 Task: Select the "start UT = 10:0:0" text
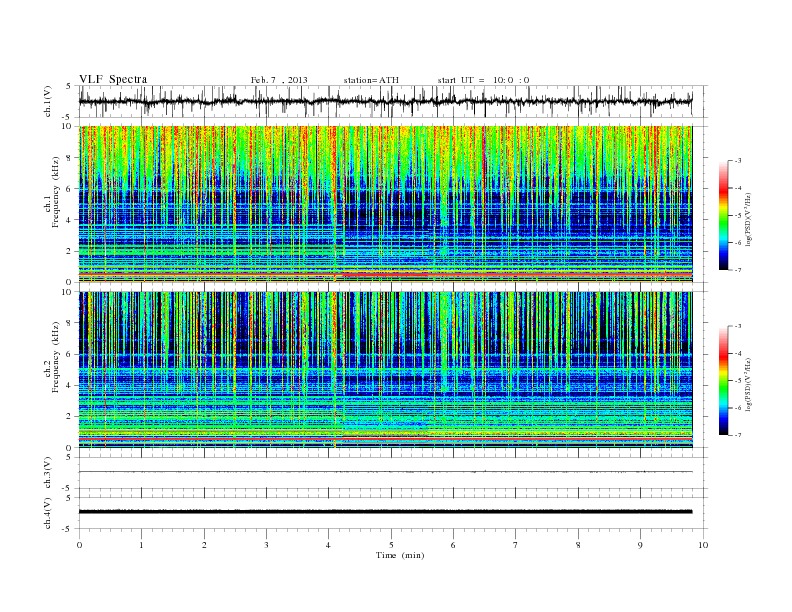483,80
